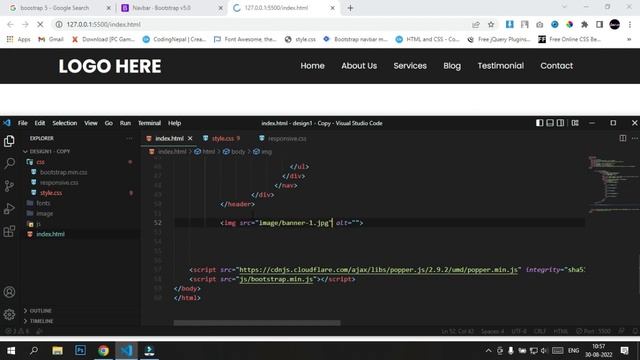The height and width of the screenshot is (360, 640).
Task: Expand the OUTLINE section
Action: tap(40, 311)
